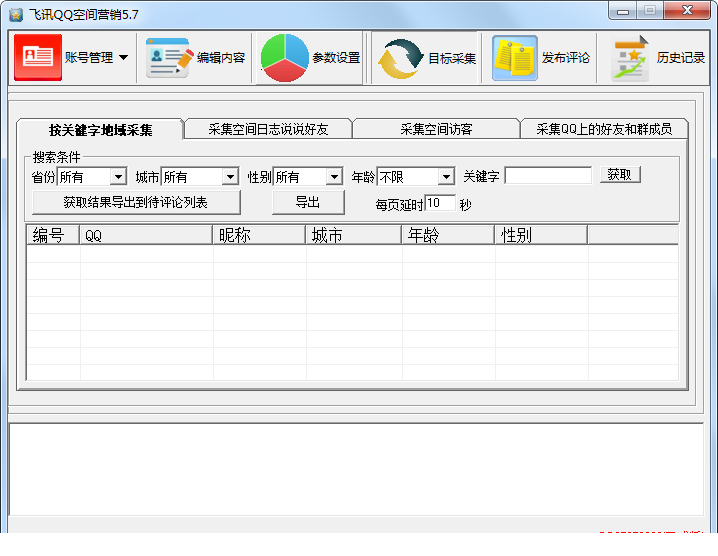Switch to 采集空间访客 tab

[436, 129]
